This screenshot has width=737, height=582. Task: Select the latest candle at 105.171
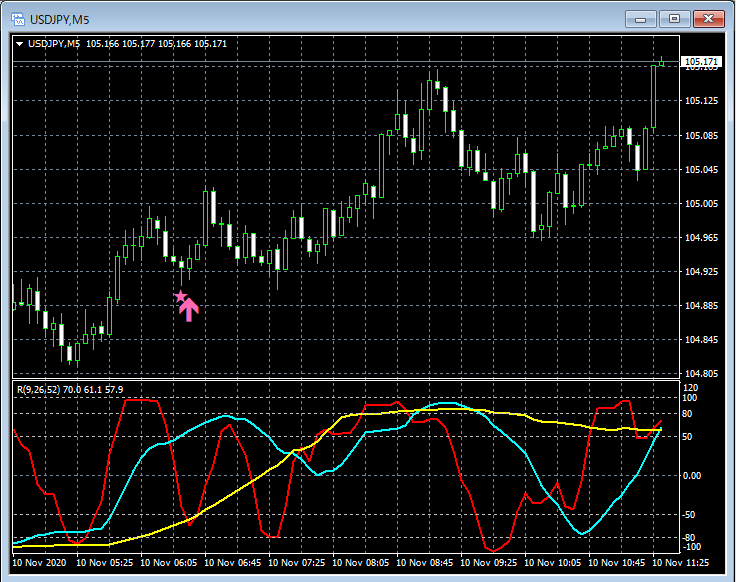click(661, 63)
